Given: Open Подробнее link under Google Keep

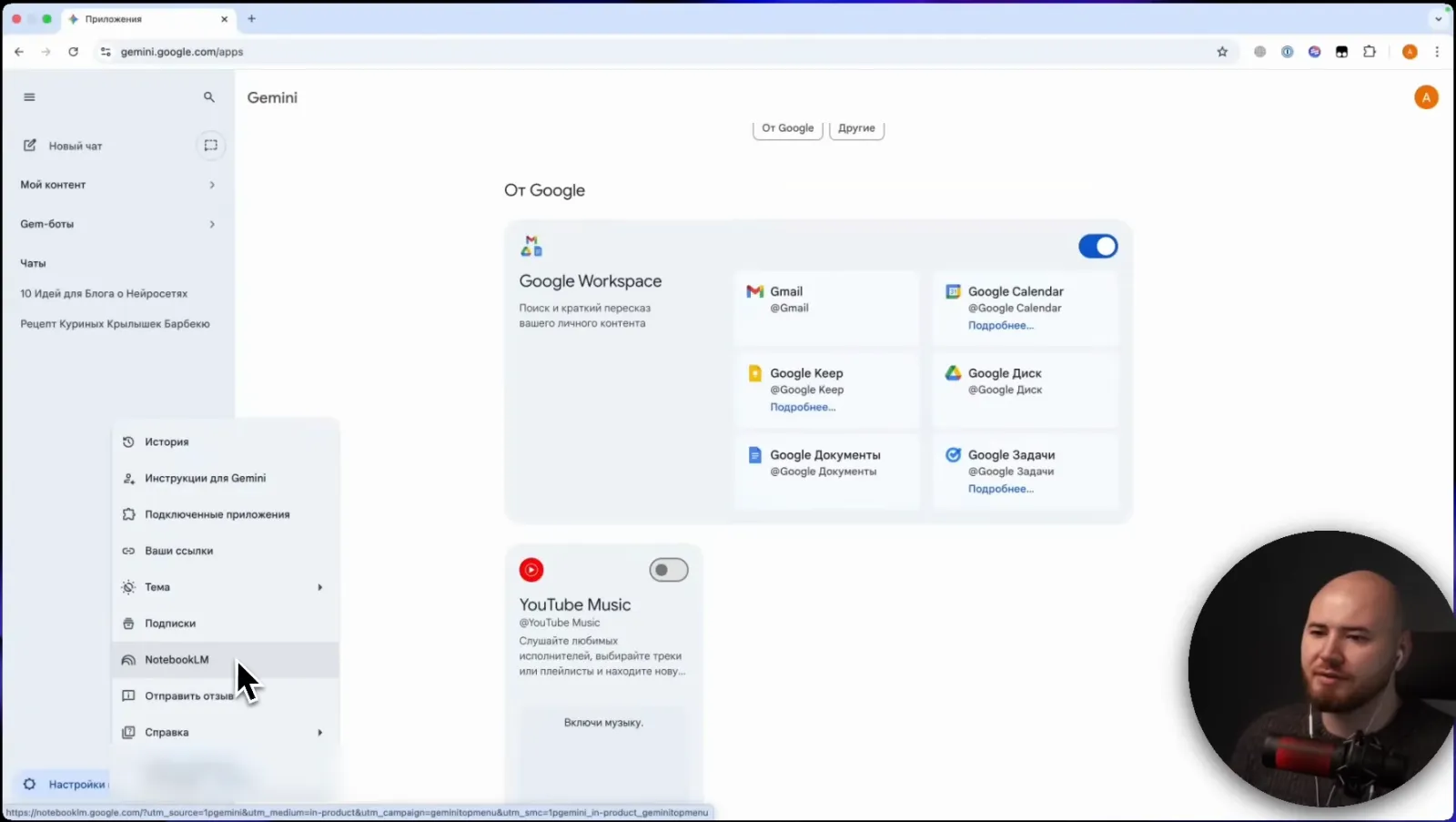Looking at the screenshot, I should [x=803, y=408].
